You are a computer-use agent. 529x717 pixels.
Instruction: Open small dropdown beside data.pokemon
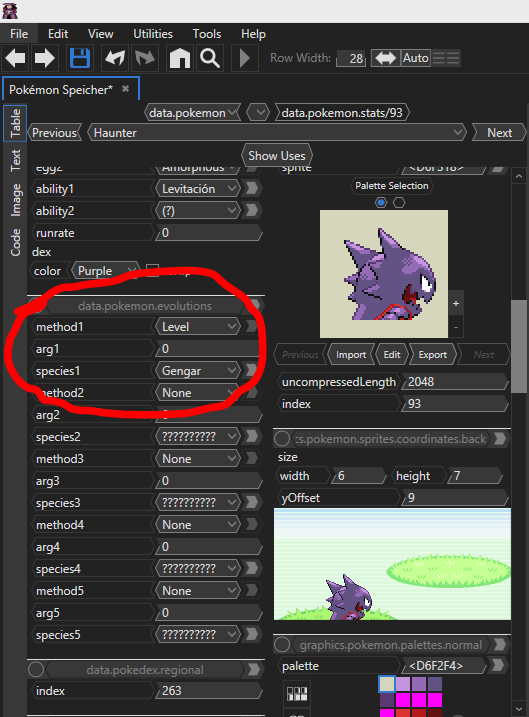pos(258,112)
